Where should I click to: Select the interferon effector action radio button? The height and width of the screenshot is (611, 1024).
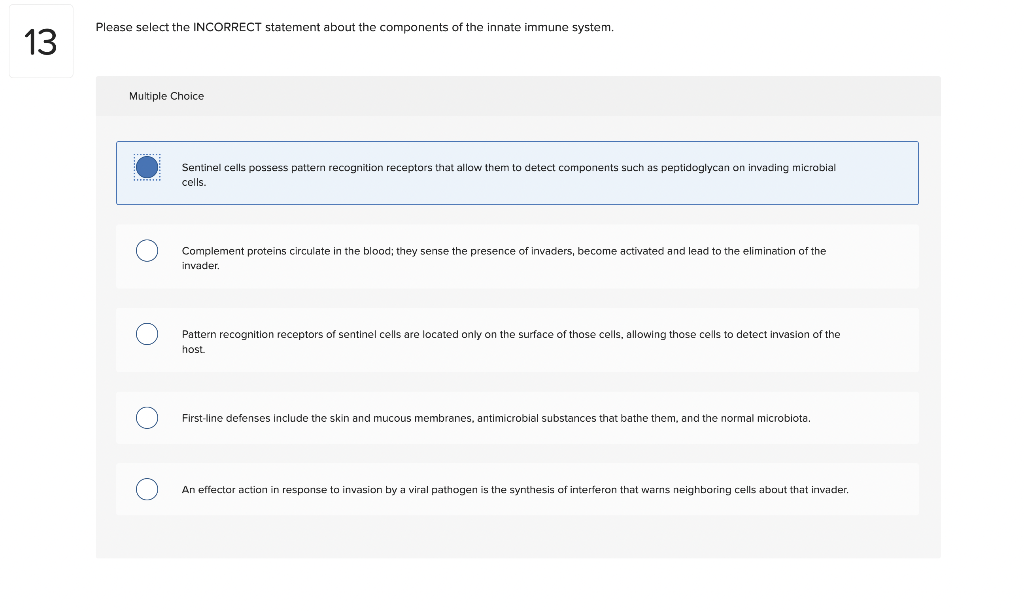[x=147, y=489]
